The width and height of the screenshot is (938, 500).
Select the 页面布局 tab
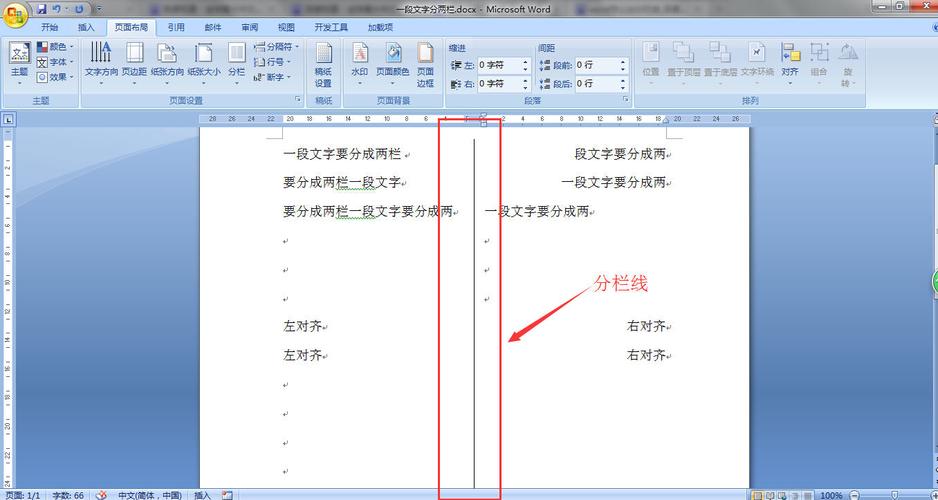131,28
